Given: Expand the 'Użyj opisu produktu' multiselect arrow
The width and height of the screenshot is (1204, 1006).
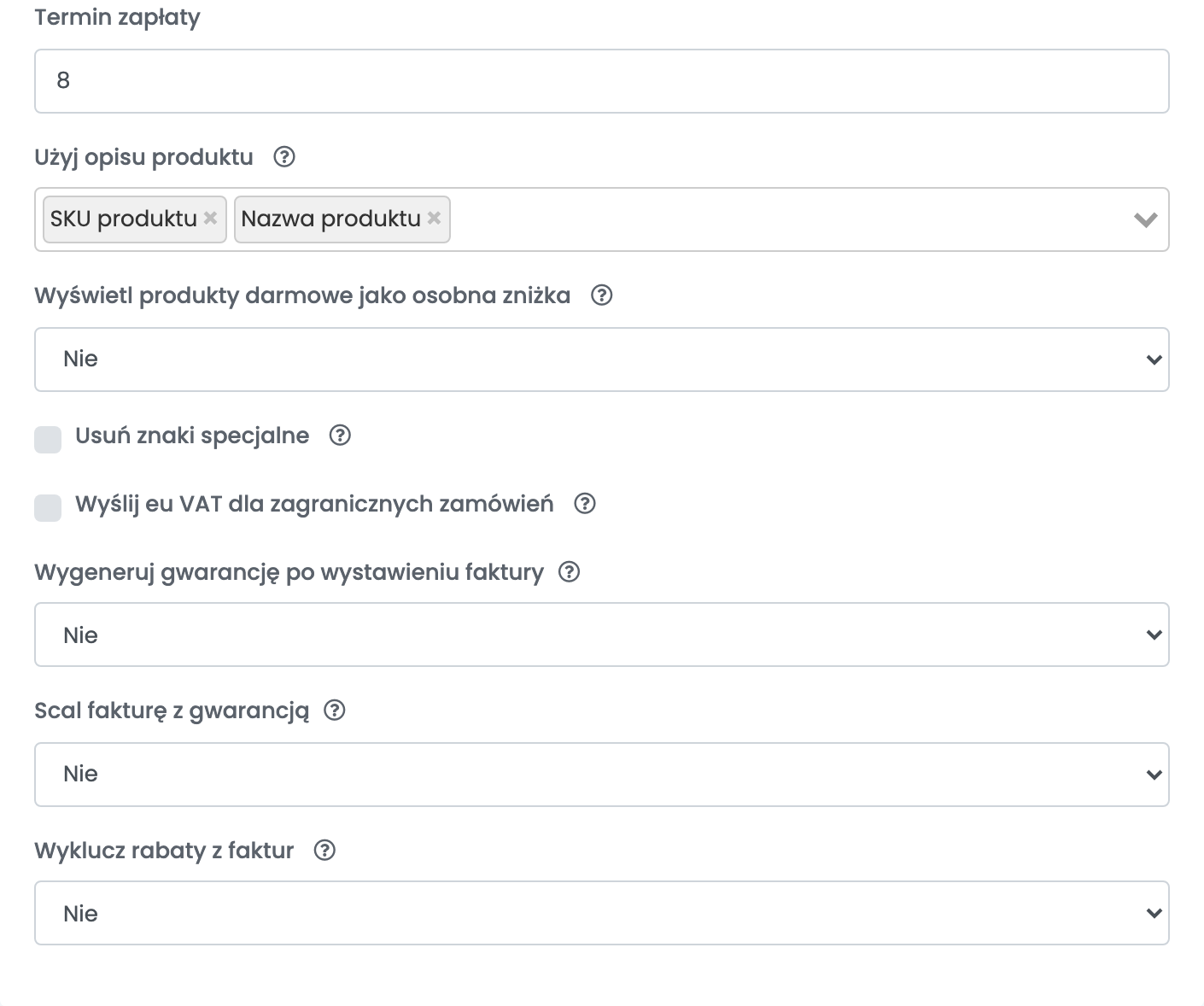Looking at the screenshot, I should tap(1145, 219).
